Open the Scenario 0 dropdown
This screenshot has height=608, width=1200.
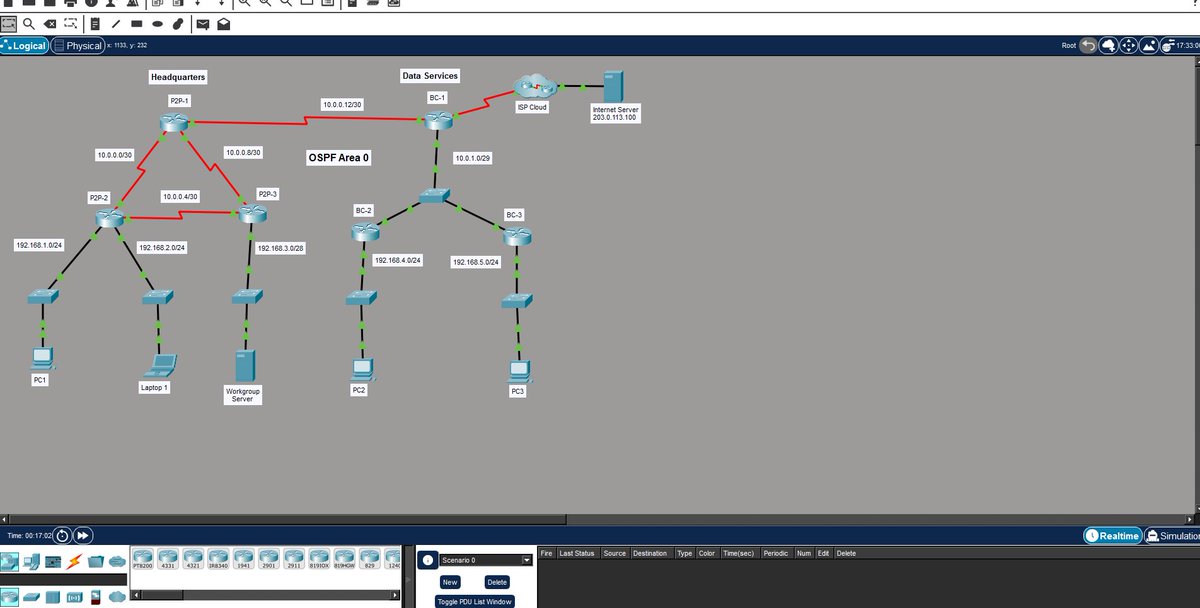pyautogui.click(x=484, y=560)
